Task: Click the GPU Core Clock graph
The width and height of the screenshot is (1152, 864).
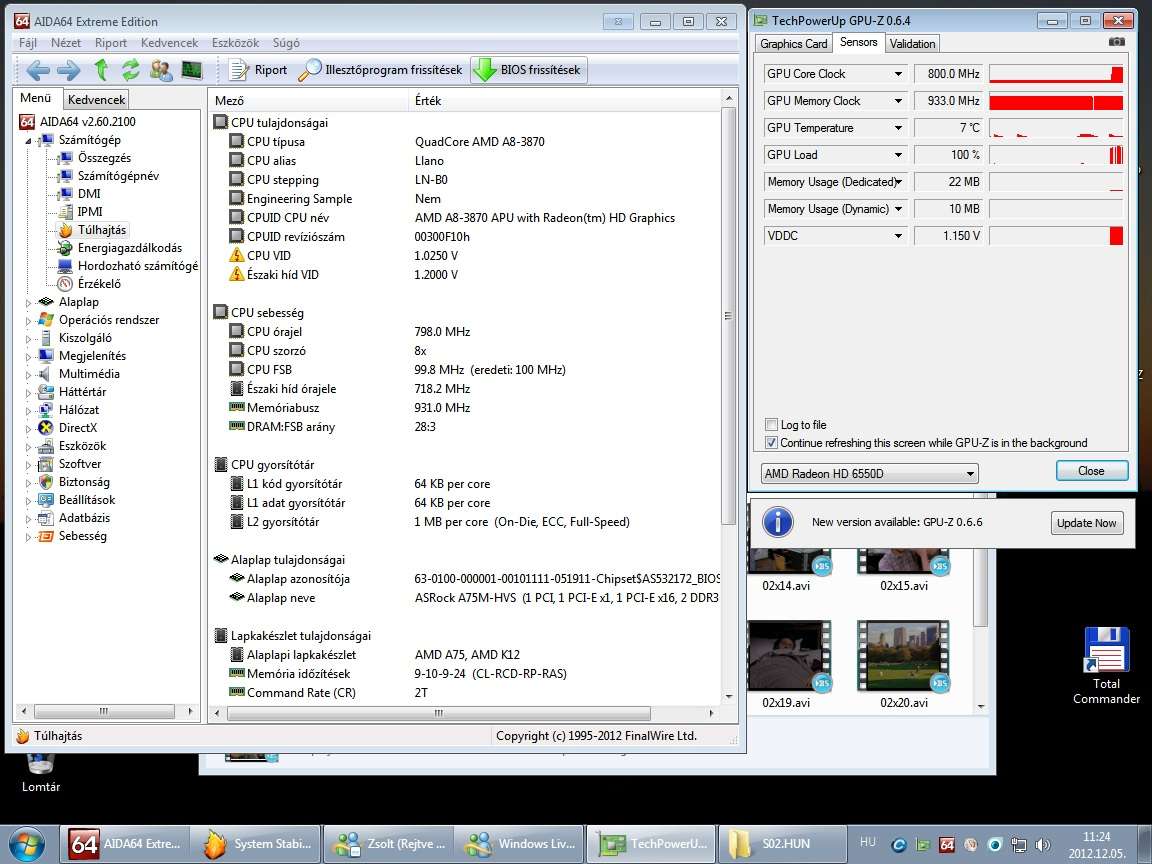Action: click(x=1056, y=73)
